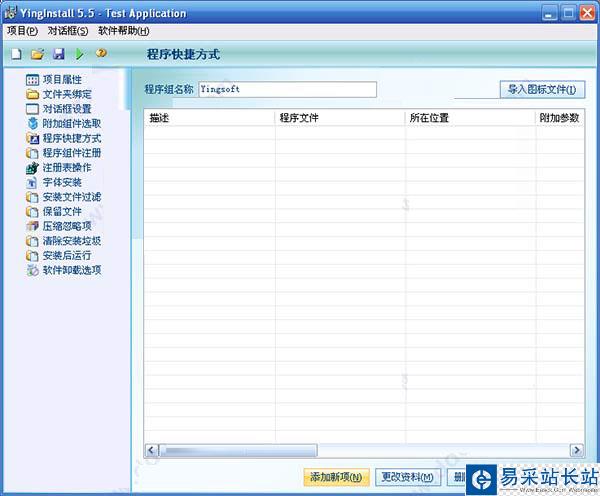600x496 pixels.
Task: Maximize the YingInstall window
Action: (569, 13)
